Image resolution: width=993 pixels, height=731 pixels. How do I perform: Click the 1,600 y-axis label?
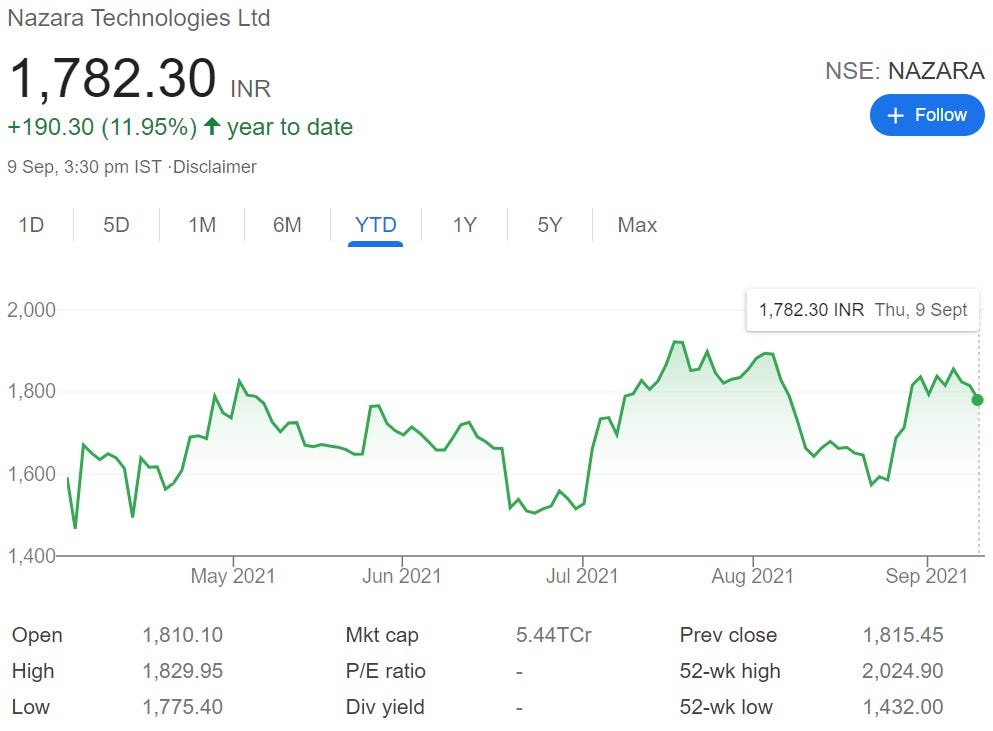tap(31, 473)
